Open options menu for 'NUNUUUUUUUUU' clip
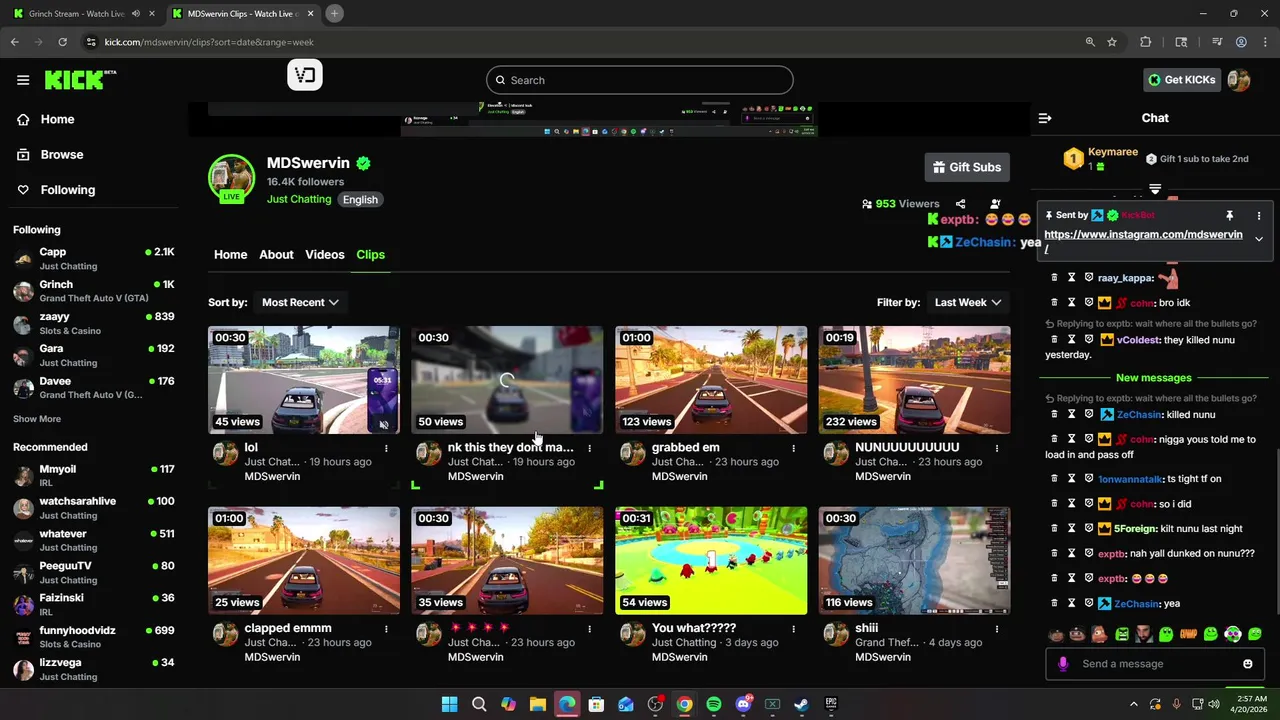Screen dimensions: 1280x720 (997, 448)
